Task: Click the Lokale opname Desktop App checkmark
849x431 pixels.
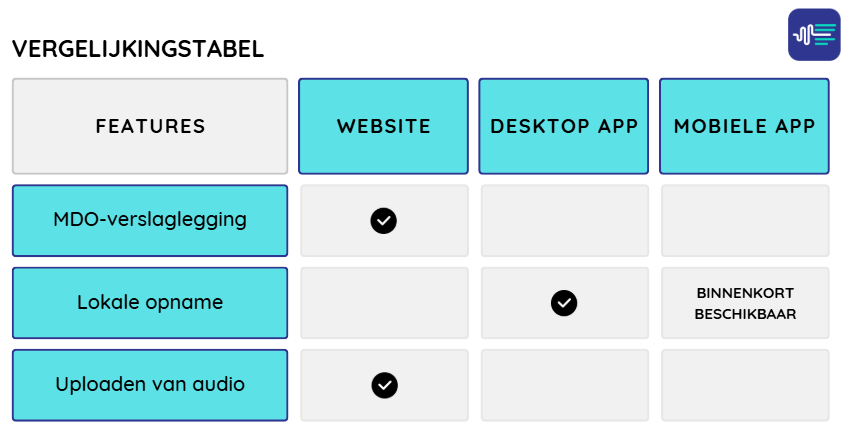Action: tap(564, 302)
